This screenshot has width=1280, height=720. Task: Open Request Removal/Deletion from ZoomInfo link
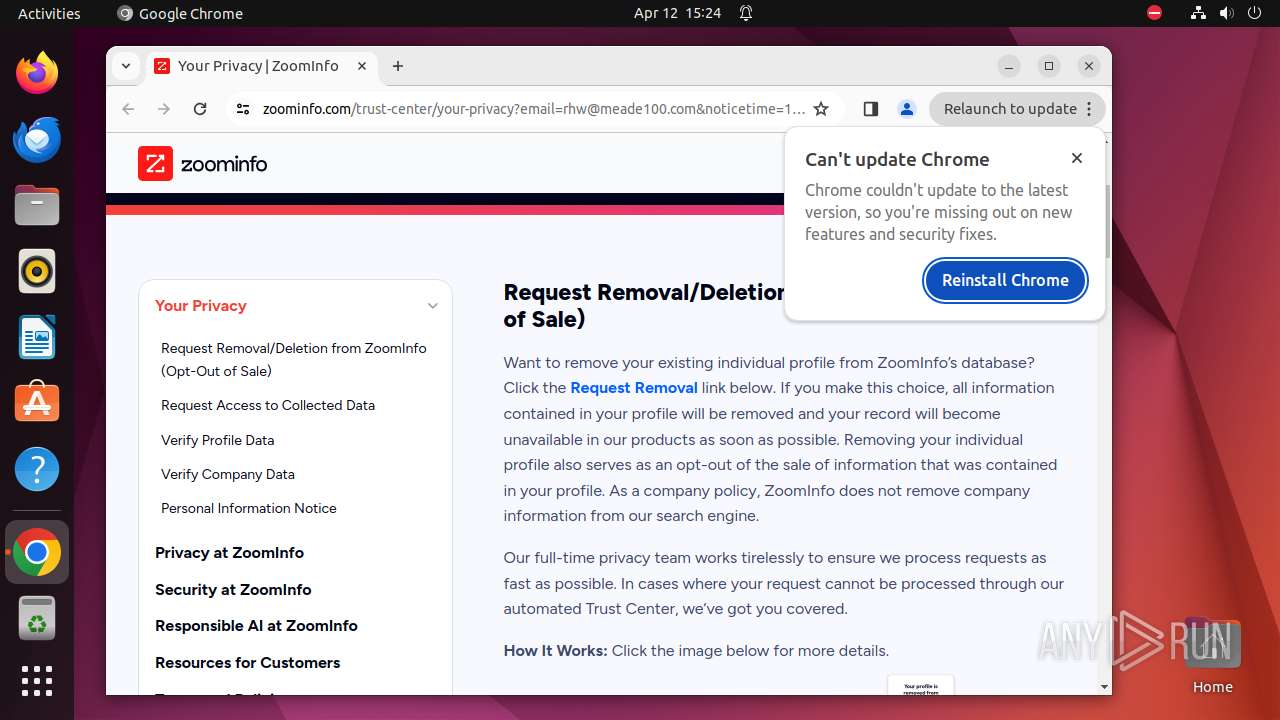[x=294, y=360]
